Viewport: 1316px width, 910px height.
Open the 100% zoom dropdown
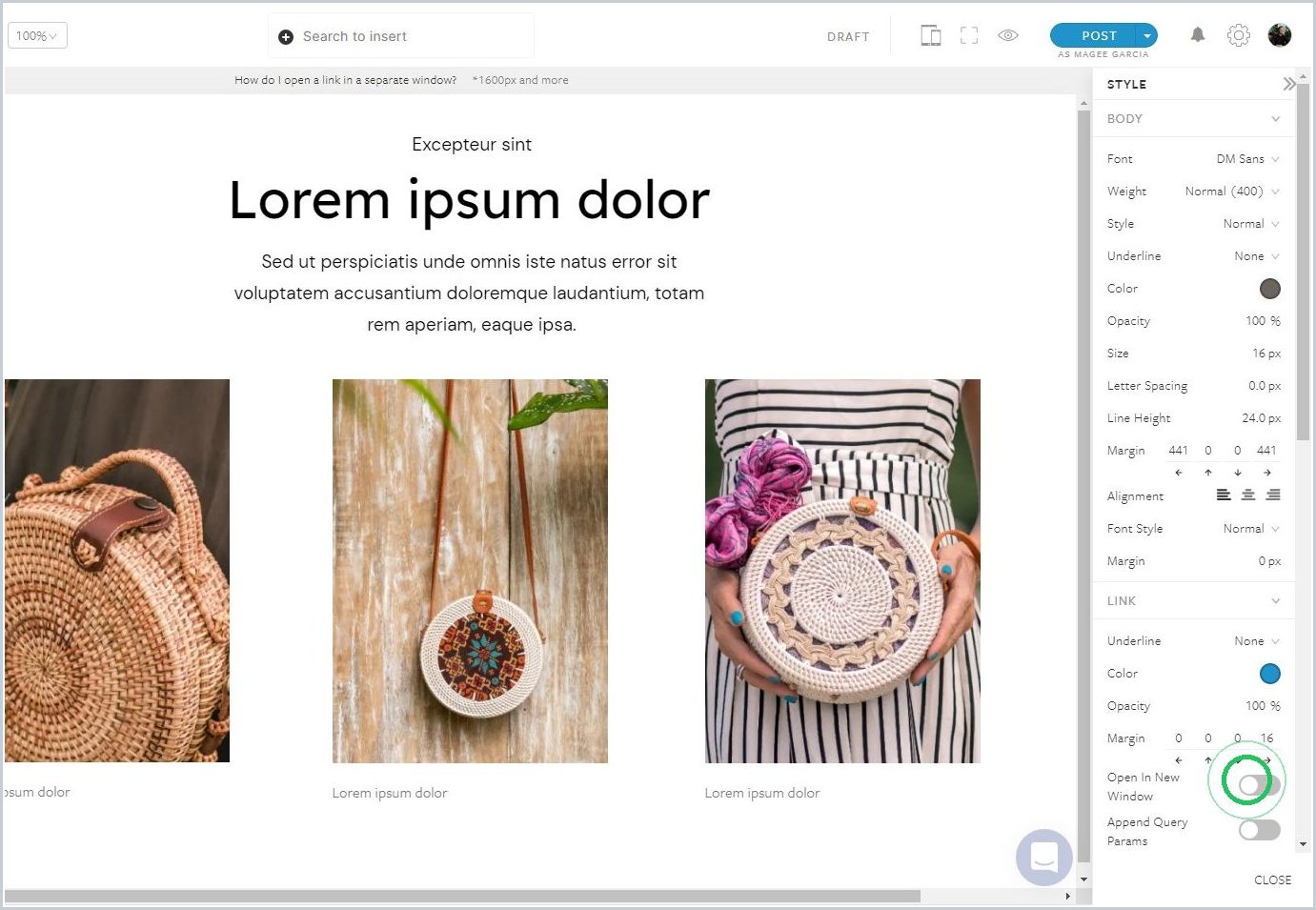click(37, 36)
